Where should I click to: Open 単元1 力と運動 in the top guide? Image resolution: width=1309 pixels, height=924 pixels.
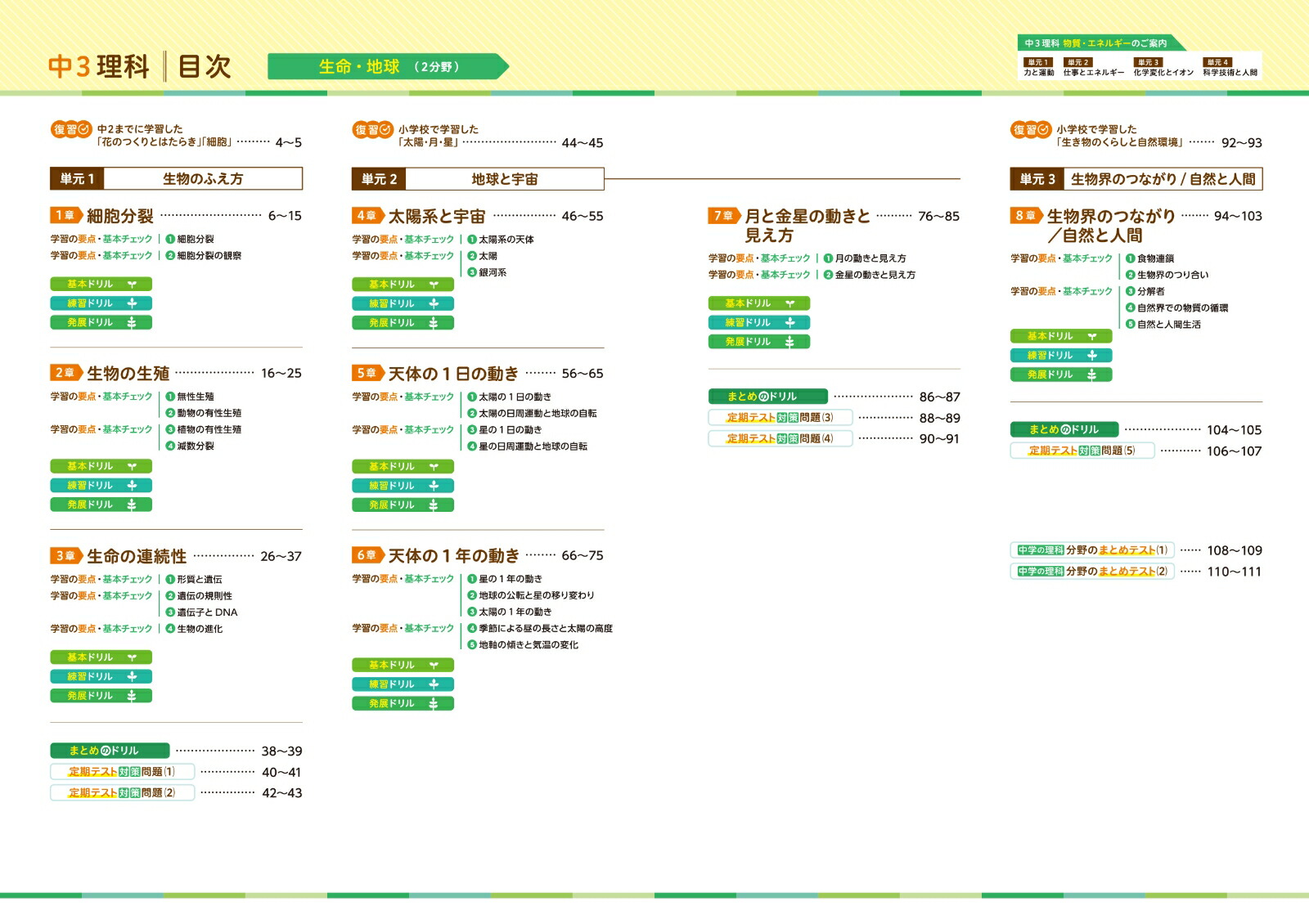pyautogui.click(x=1038, y=67)
